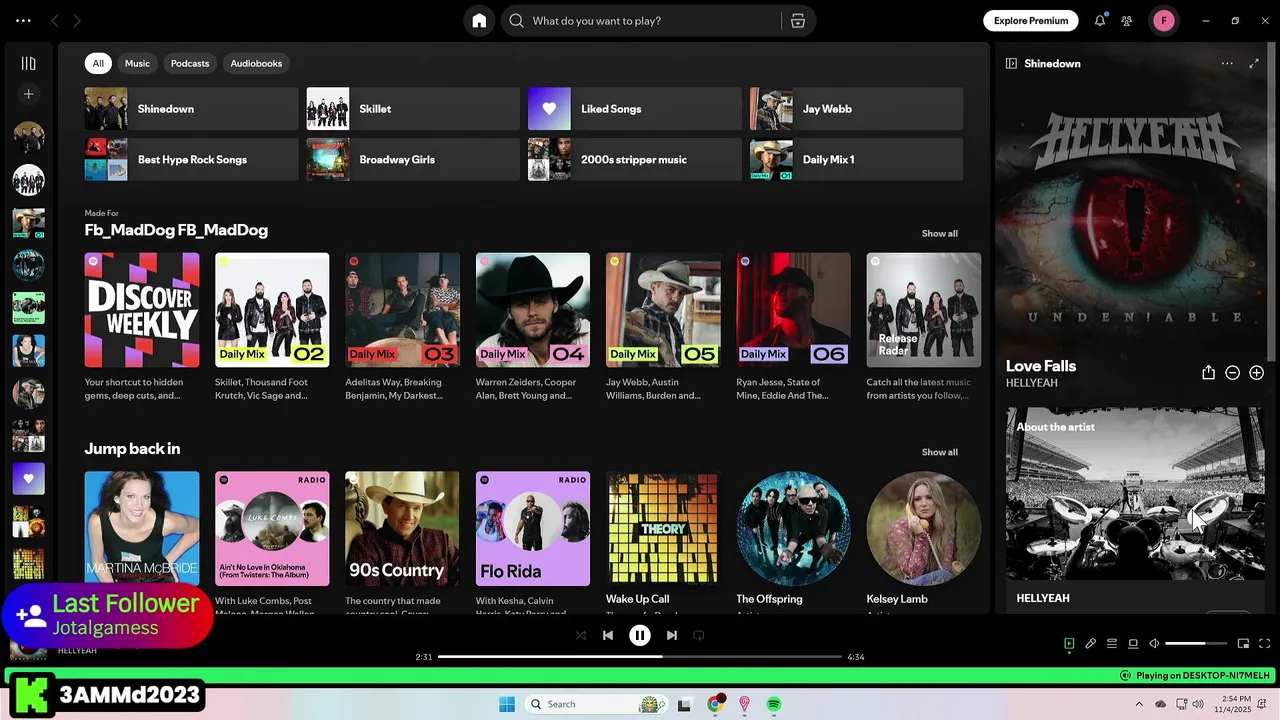1280x720 pixels.
Task: Pause the current song
Action: click(640, 635)
